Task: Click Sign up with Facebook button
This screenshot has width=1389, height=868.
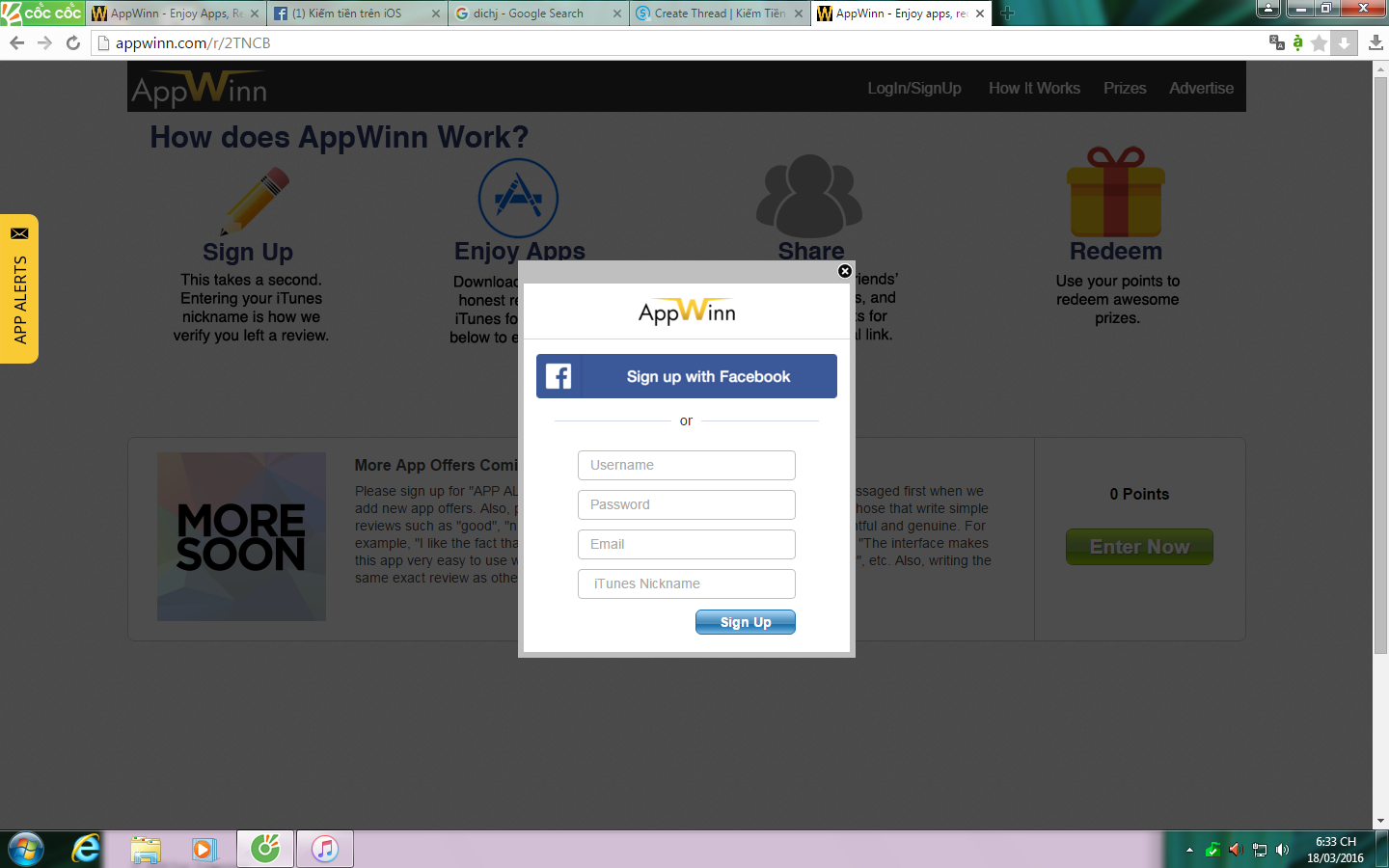Action: pos(687,376)
